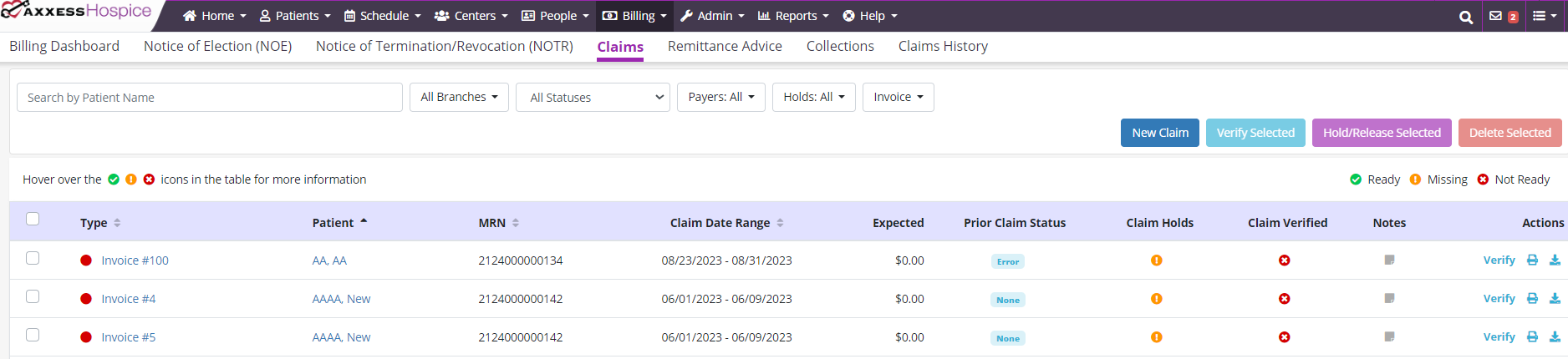This screenshot has height=359, width=1568.
Task: Click the Search by Patient Name field
Action: (209, 98)
